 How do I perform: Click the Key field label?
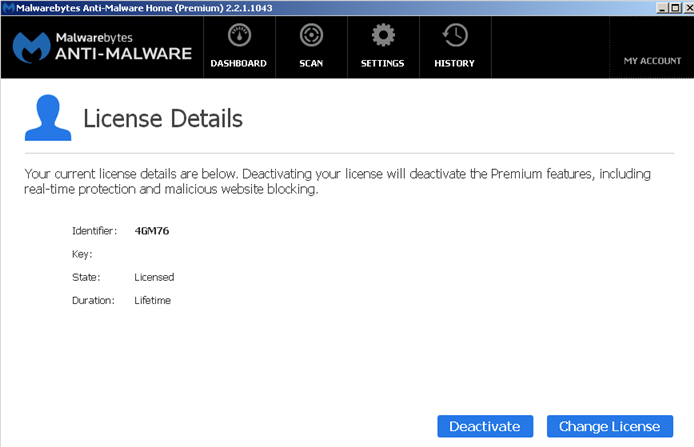82,254
